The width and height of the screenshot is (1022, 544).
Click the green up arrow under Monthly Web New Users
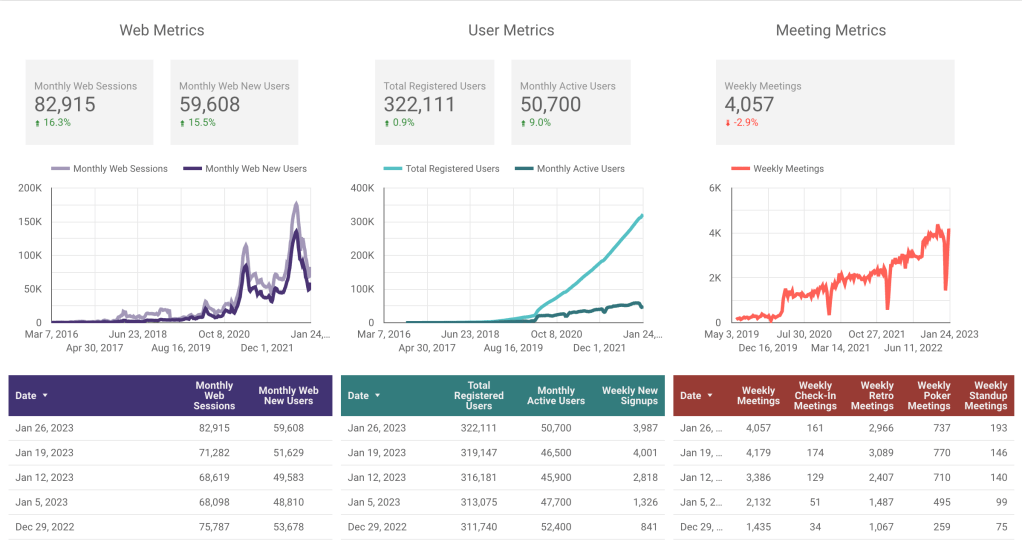coord(183,123)
